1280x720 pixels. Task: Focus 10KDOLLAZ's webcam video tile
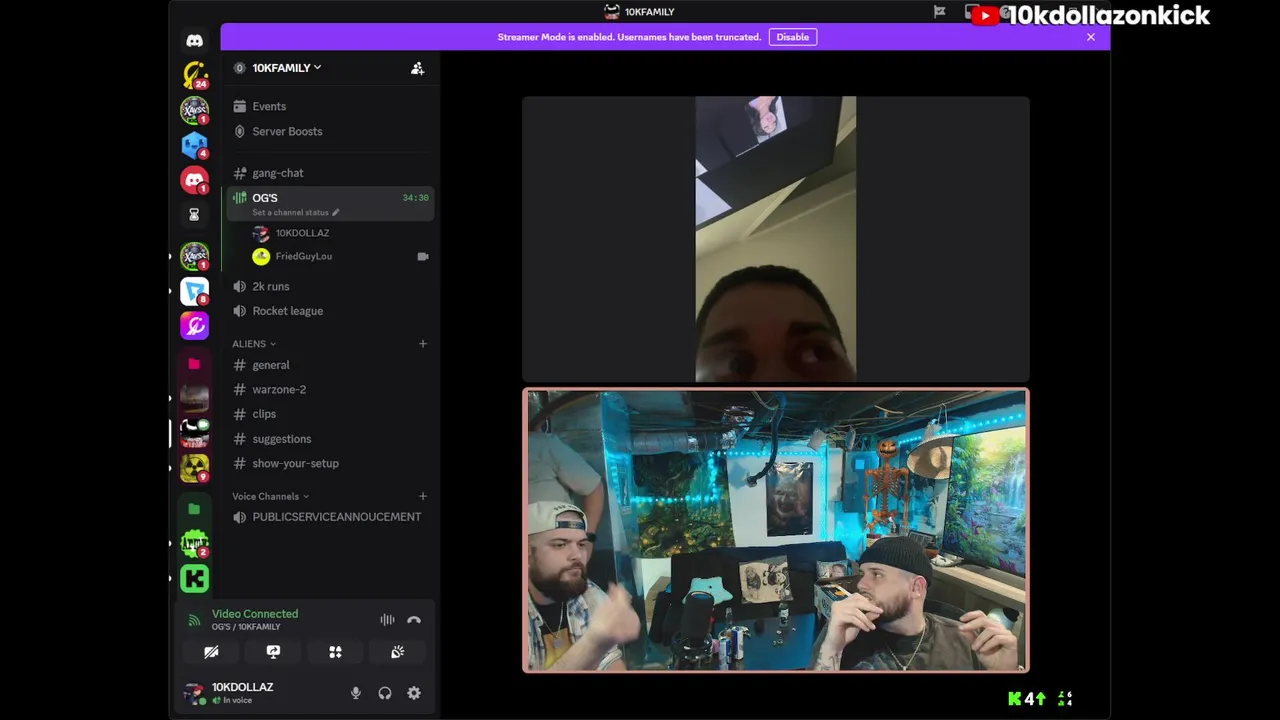(x=776, y=530)
